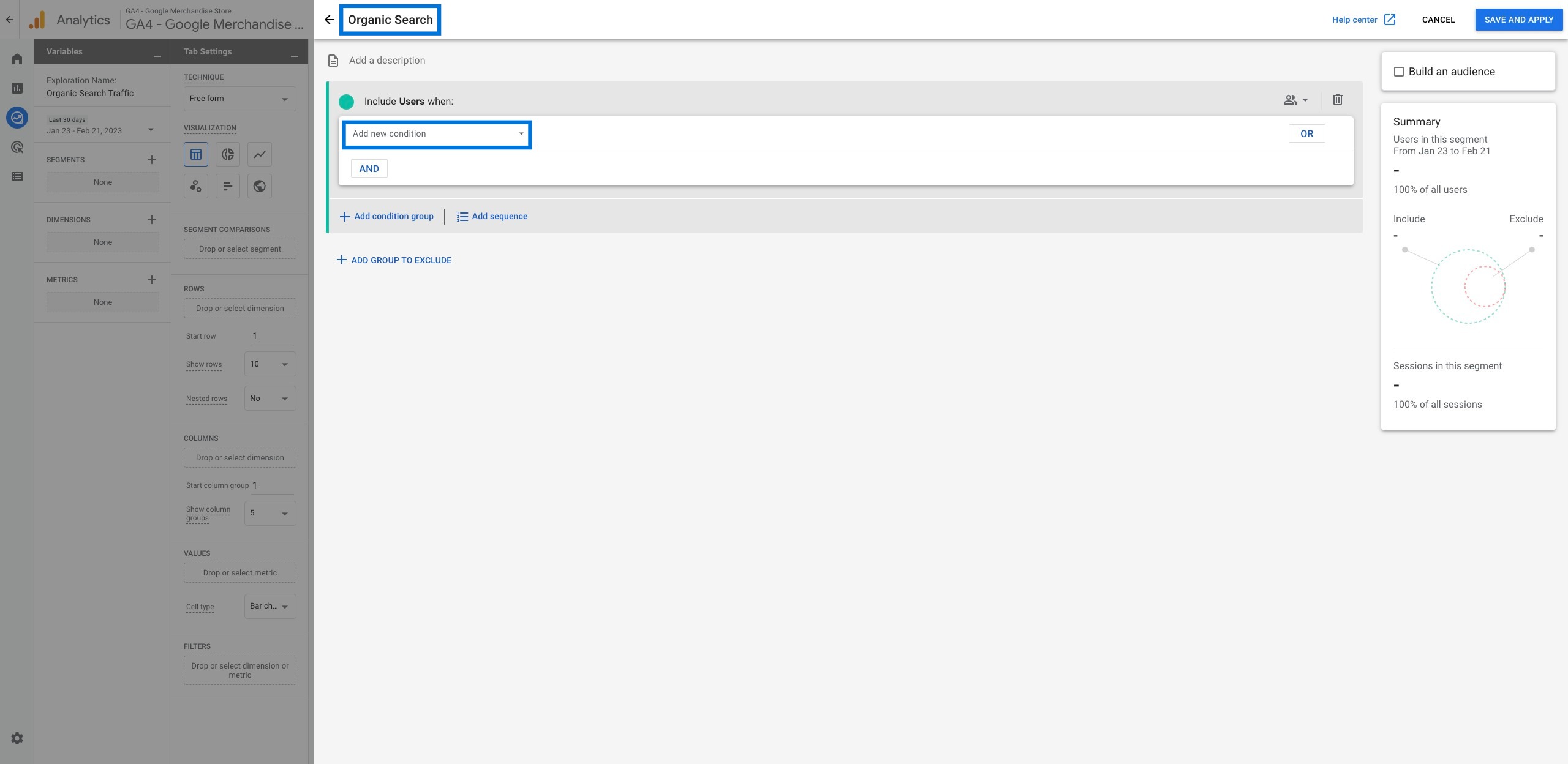This screenshot has width=1568, height=764.
Task: Select the pie chart visualization icon
Action: (x=227, y=154)
